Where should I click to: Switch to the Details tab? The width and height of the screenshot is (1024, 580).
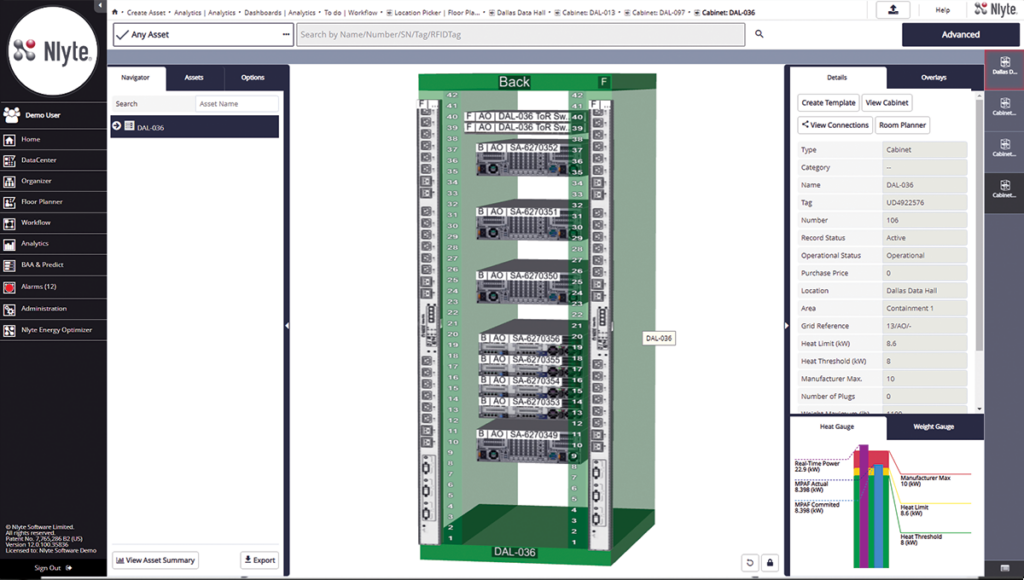(x=837, y=78)
